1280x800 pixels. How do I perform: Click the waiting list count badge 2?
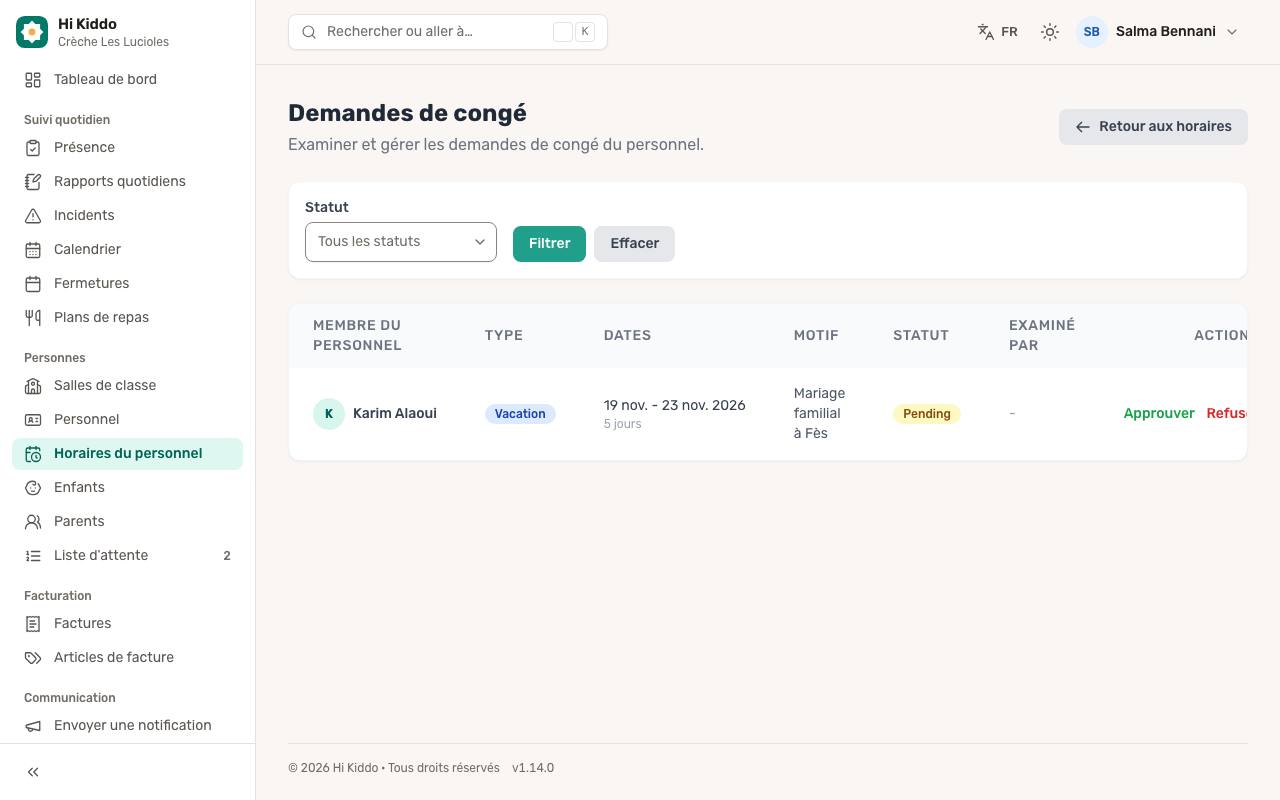click(x=227, y=556)
